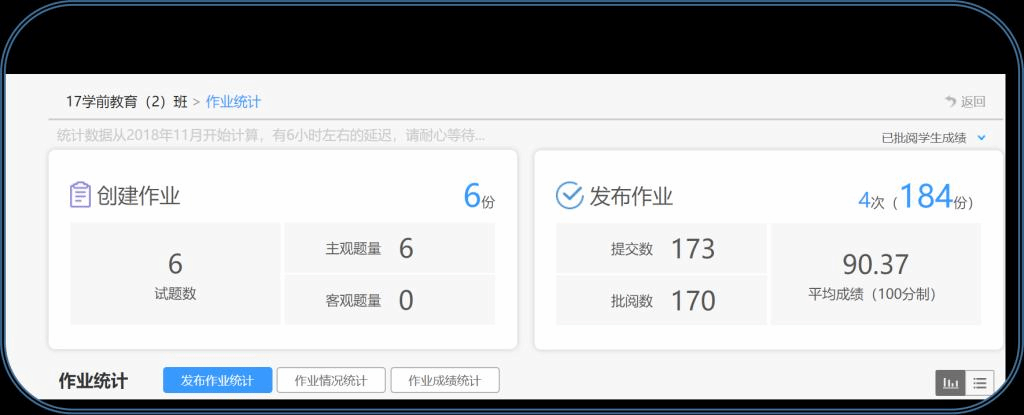The image size is (1024, 415).
Task: Click the 4次 publish count
Action: [x=871, y=199]
